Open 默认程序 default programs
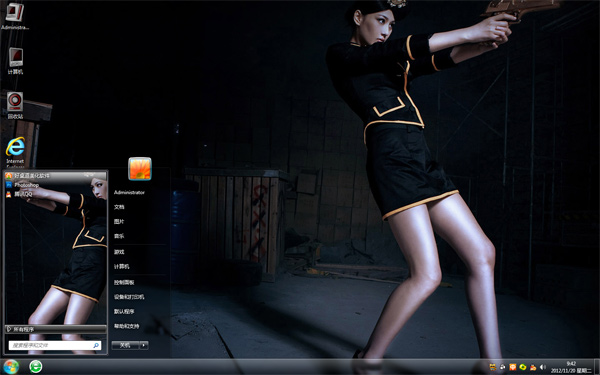 coord(124,311)
